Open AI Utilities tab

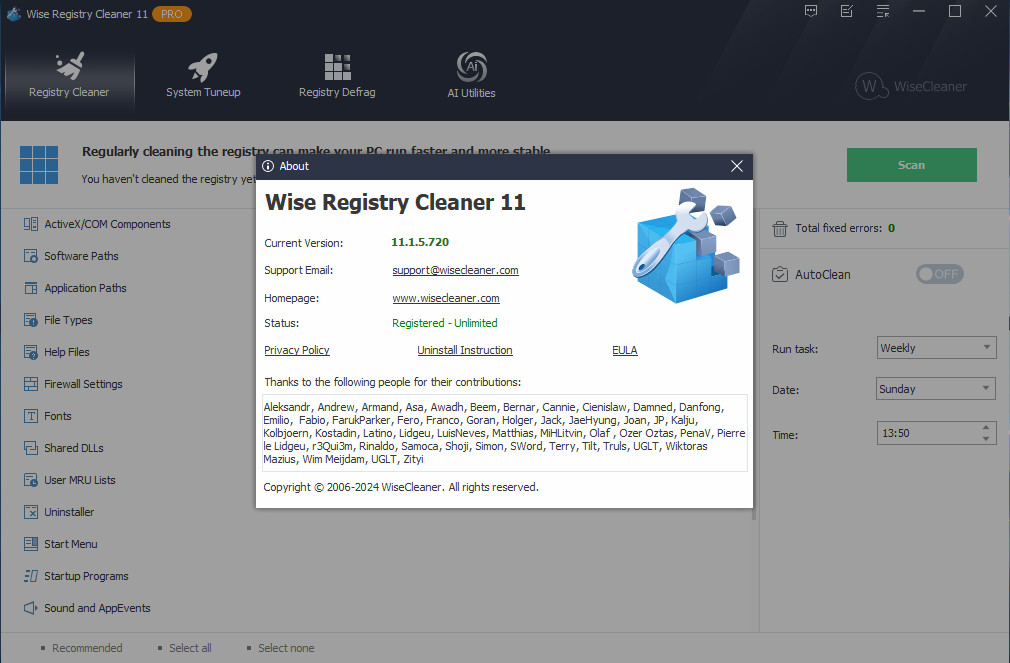point(471,76)
